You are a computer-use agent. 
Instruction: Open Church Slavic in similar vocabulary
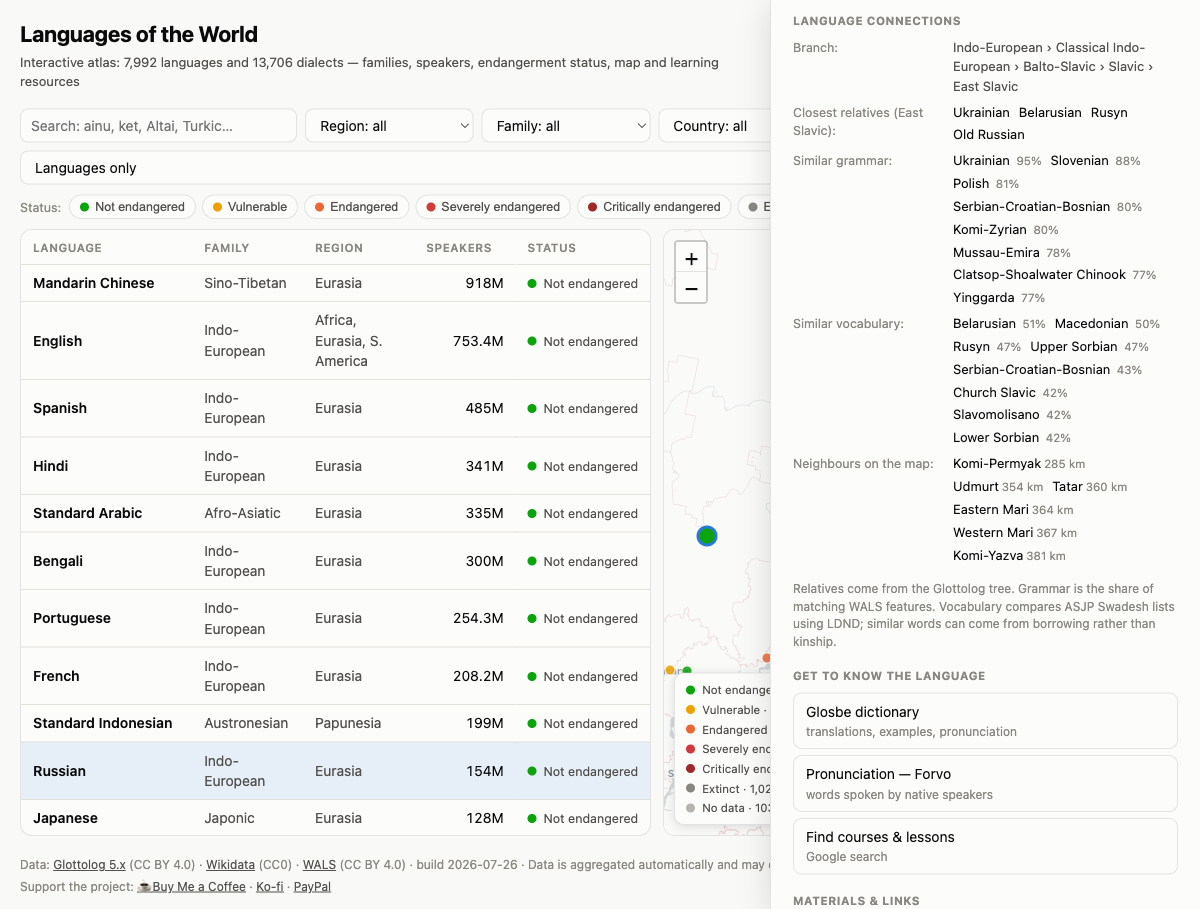pyautogui.click(x=995, y=393)
